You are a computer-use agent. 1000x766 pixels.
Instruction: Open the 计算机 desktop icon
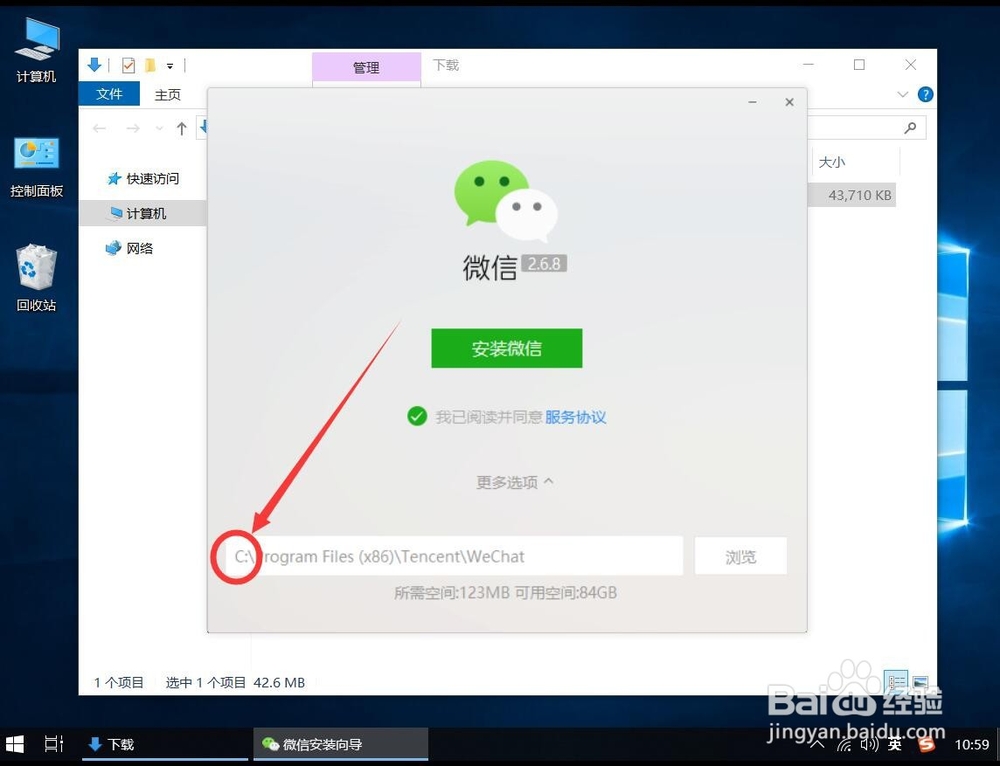(x=36, y=50)
